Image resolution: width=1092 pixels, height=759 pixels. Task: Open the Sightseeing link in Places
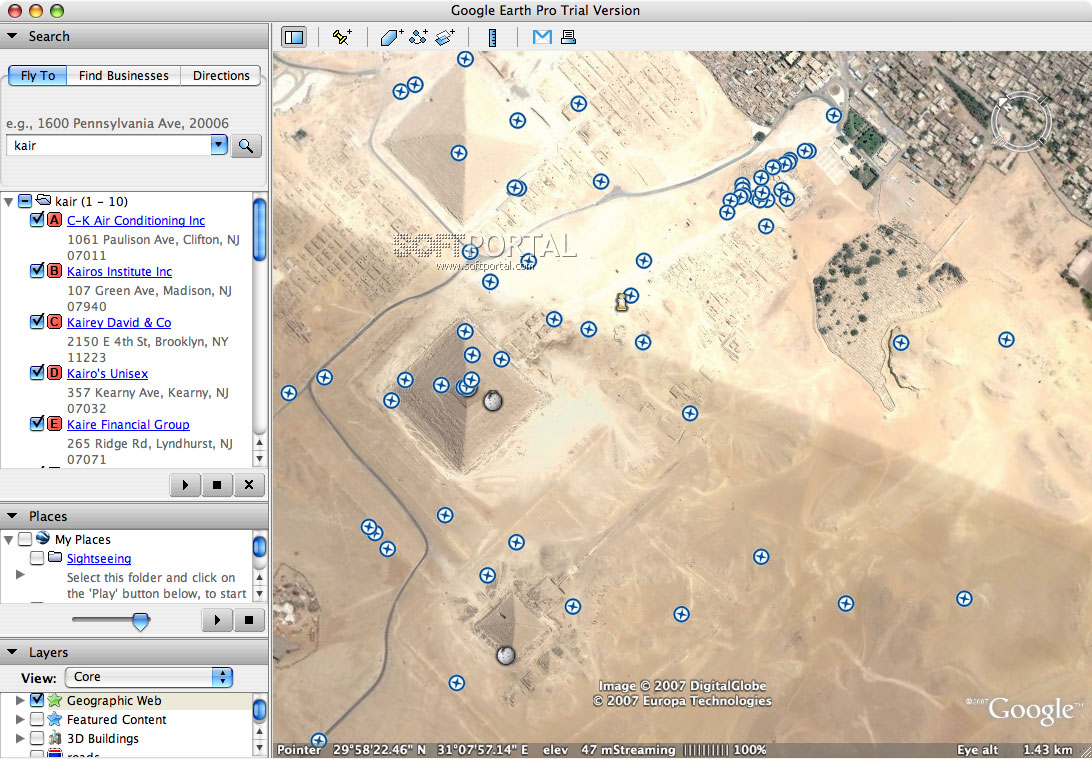(x=99, y=558)
